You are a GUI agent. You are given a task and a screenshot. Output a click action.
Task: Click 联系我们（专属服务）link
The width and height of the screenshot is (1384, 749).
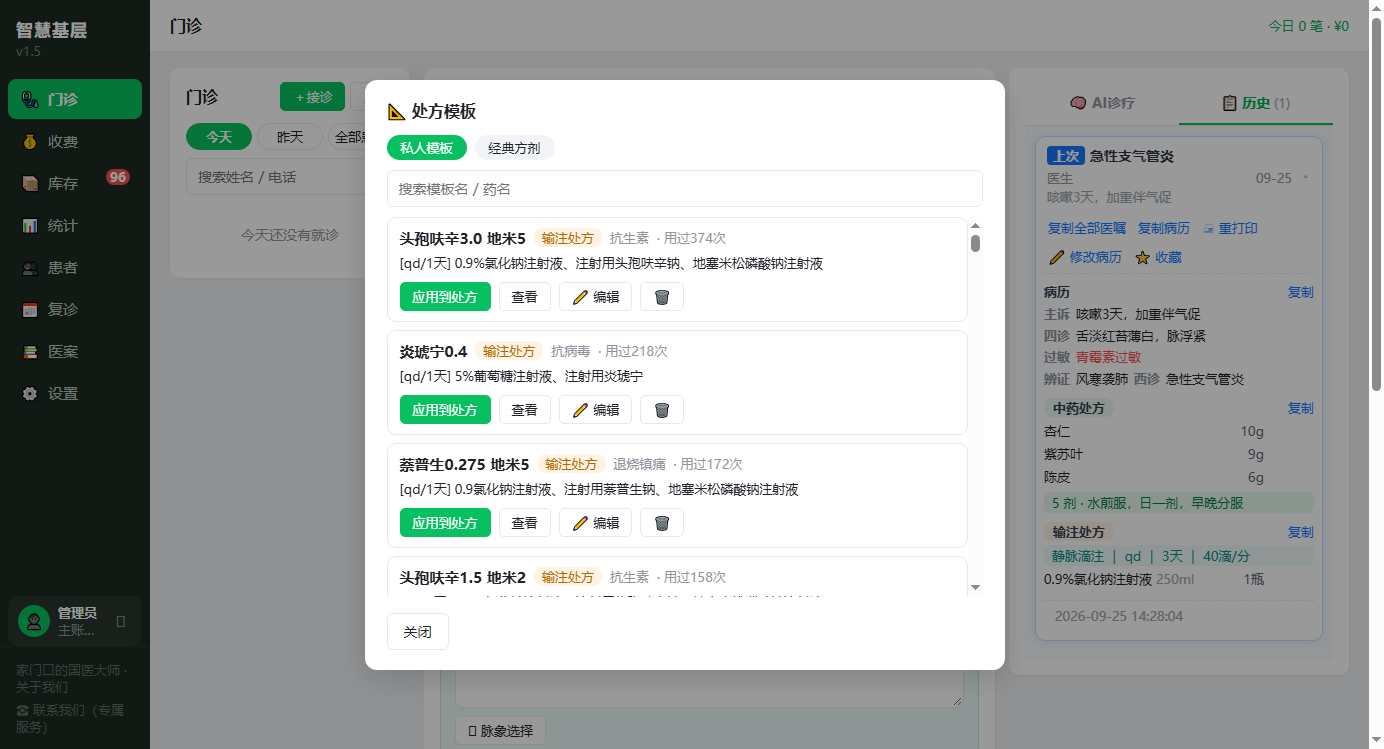pyautogui.click(x=70, y=718)
